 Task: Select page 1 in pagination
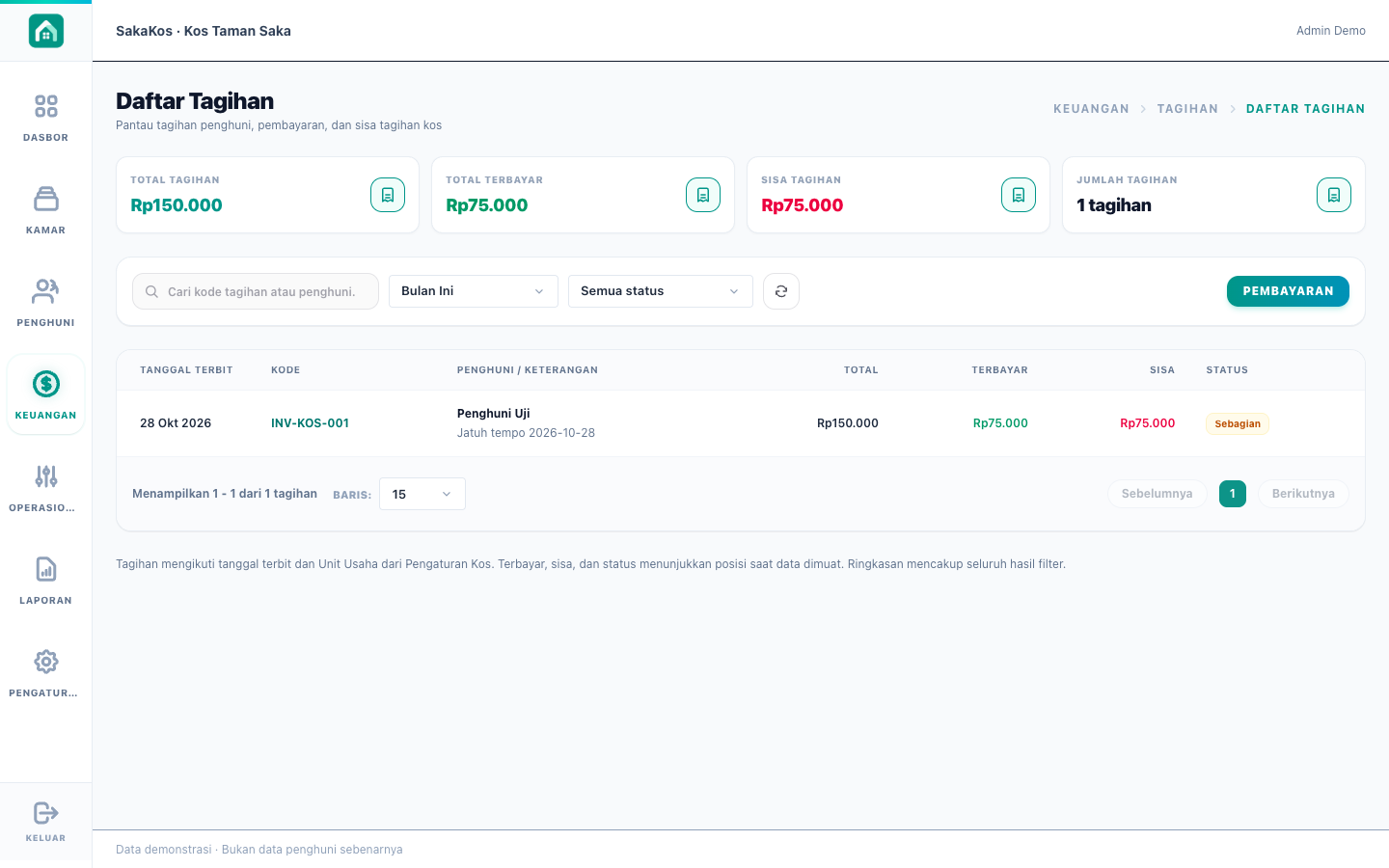tap(1233, 494)
